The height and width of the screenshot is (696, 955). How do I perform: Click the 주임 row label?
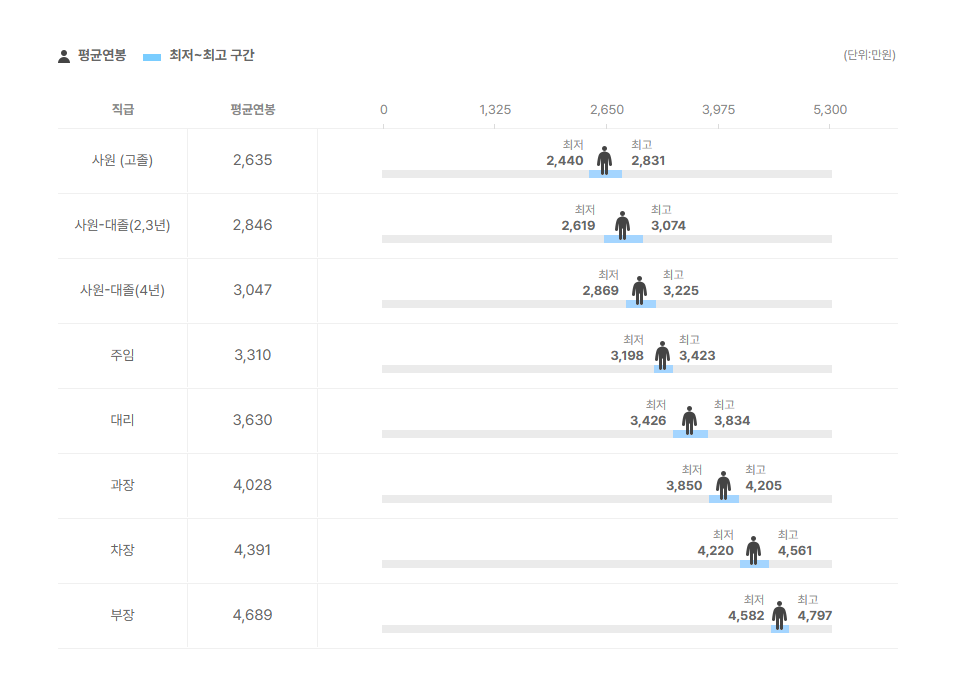(122, 355)
